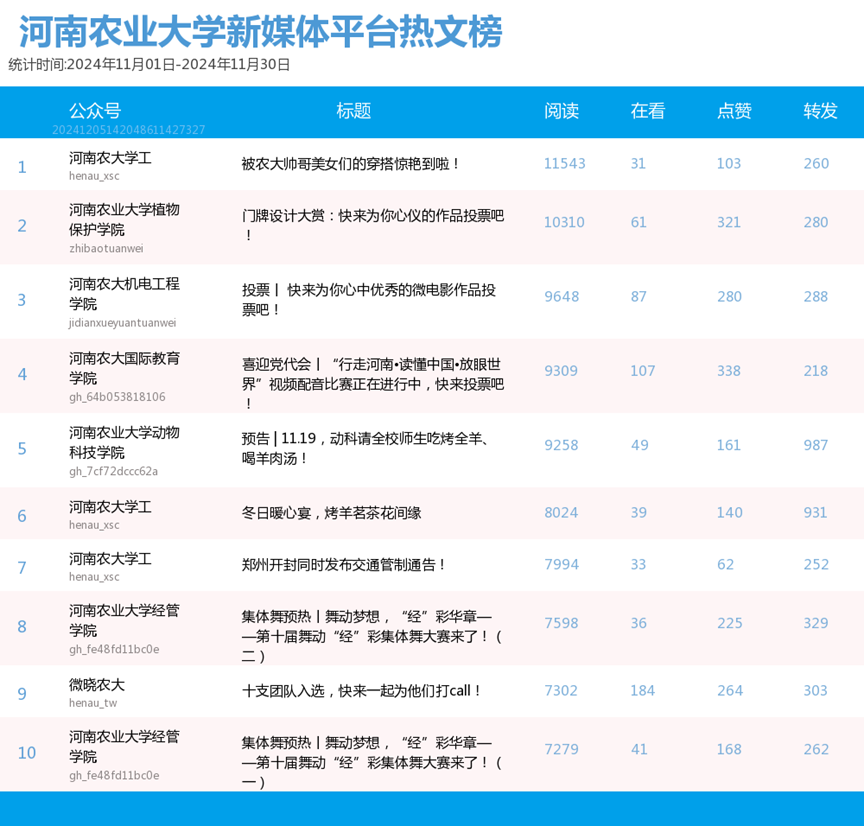The image size is (864, 826).
Task: Select account 河南农业大学动物科技学院
Action: tap(125, 442)
